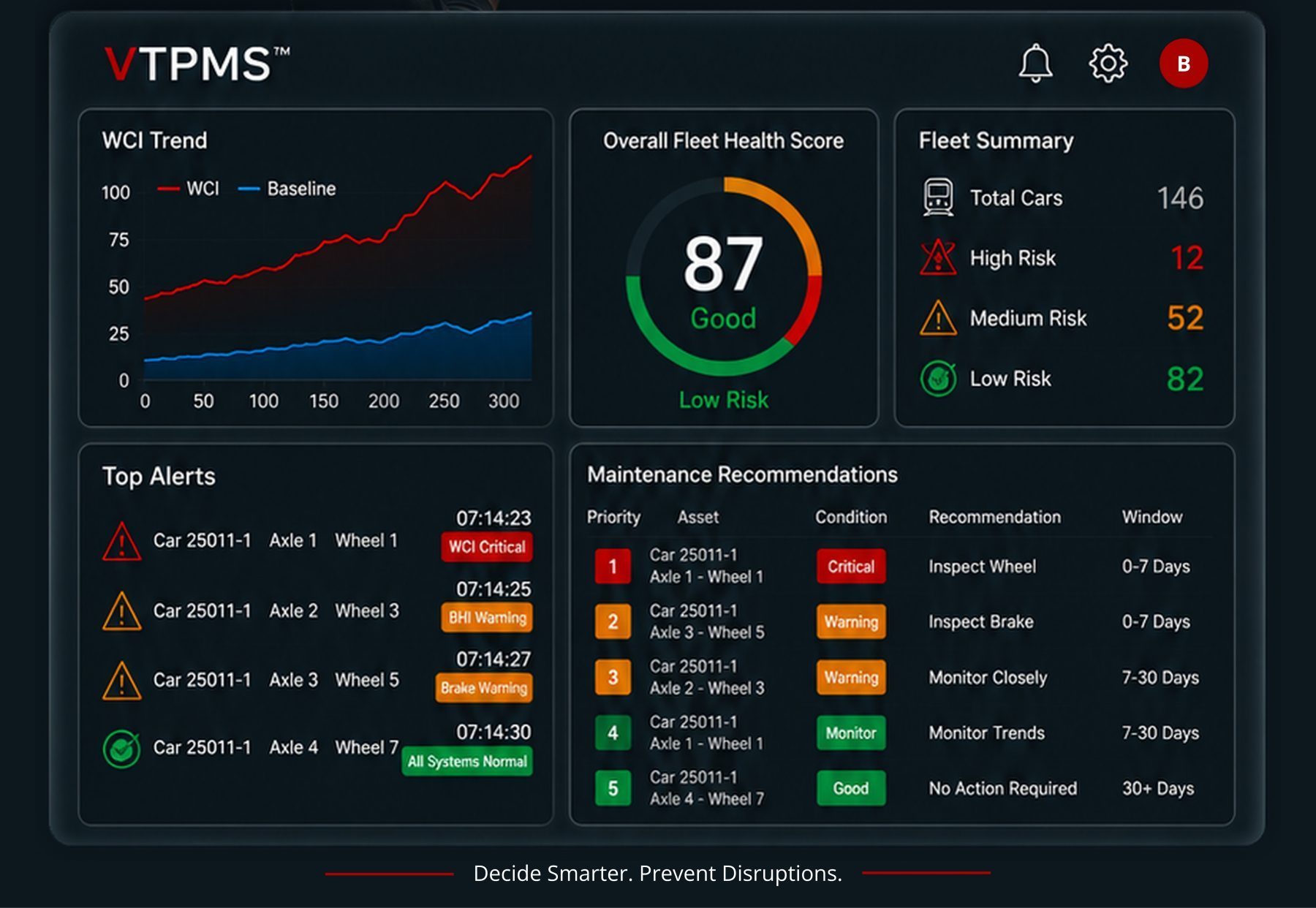Click the Good condition badge
The height and width of the screenshot is (908, 1316).
[851, 788]
